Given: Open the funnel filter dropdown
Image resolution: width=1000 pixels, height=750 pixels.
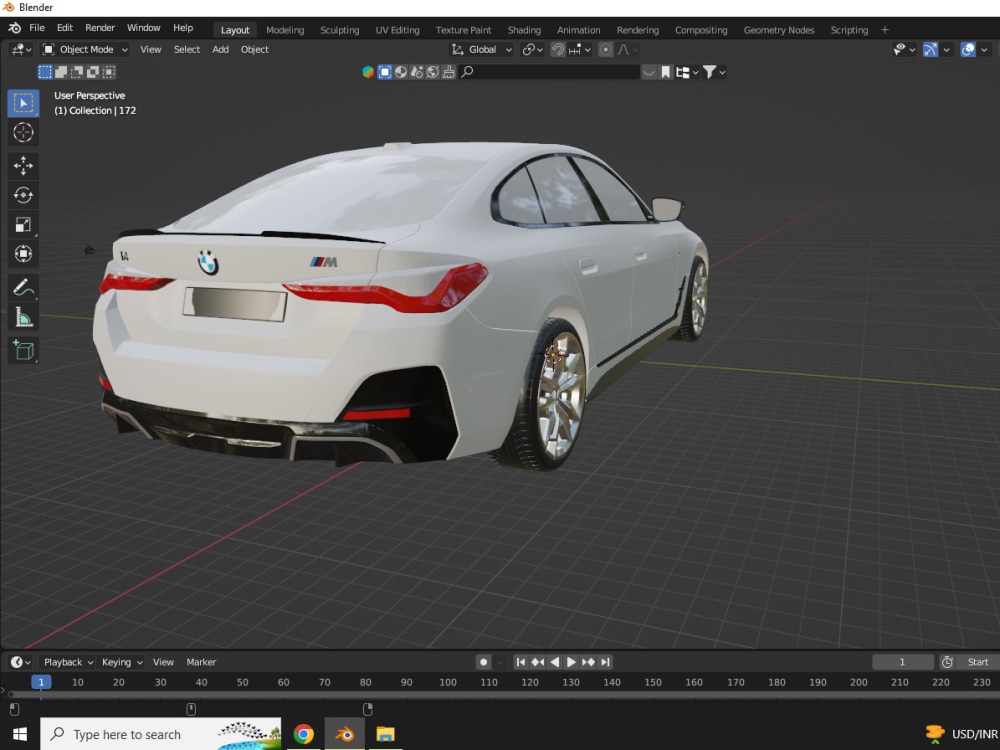Looking at the screenshot, I should 714,72.
